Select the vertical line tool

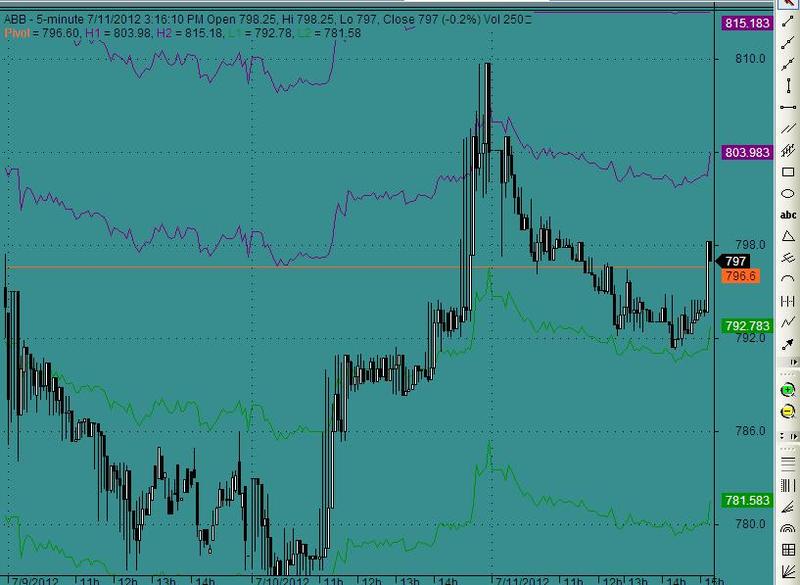pyautogui.click(x=788, y=86)
